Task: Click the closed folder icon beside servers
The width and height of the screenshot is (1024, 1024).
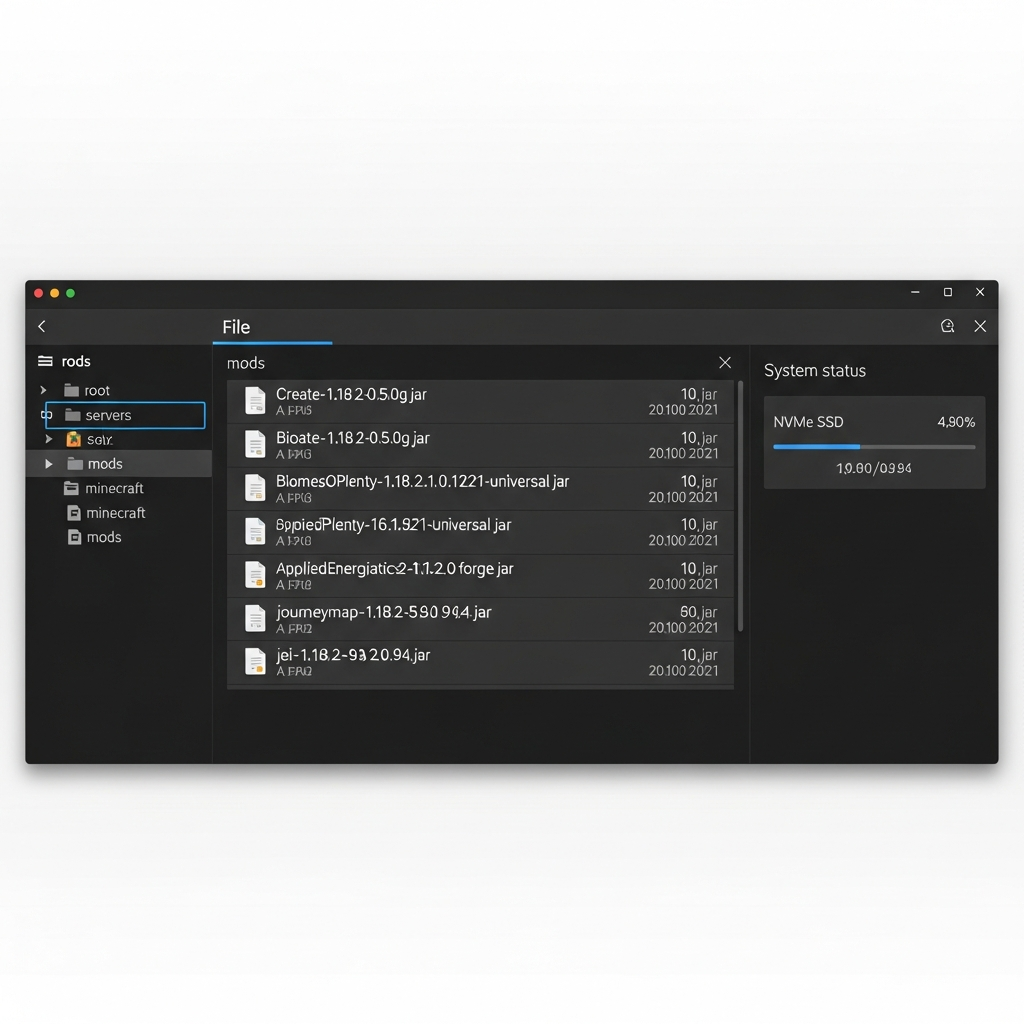Action: pyautogui.click(x=71, y=414)
